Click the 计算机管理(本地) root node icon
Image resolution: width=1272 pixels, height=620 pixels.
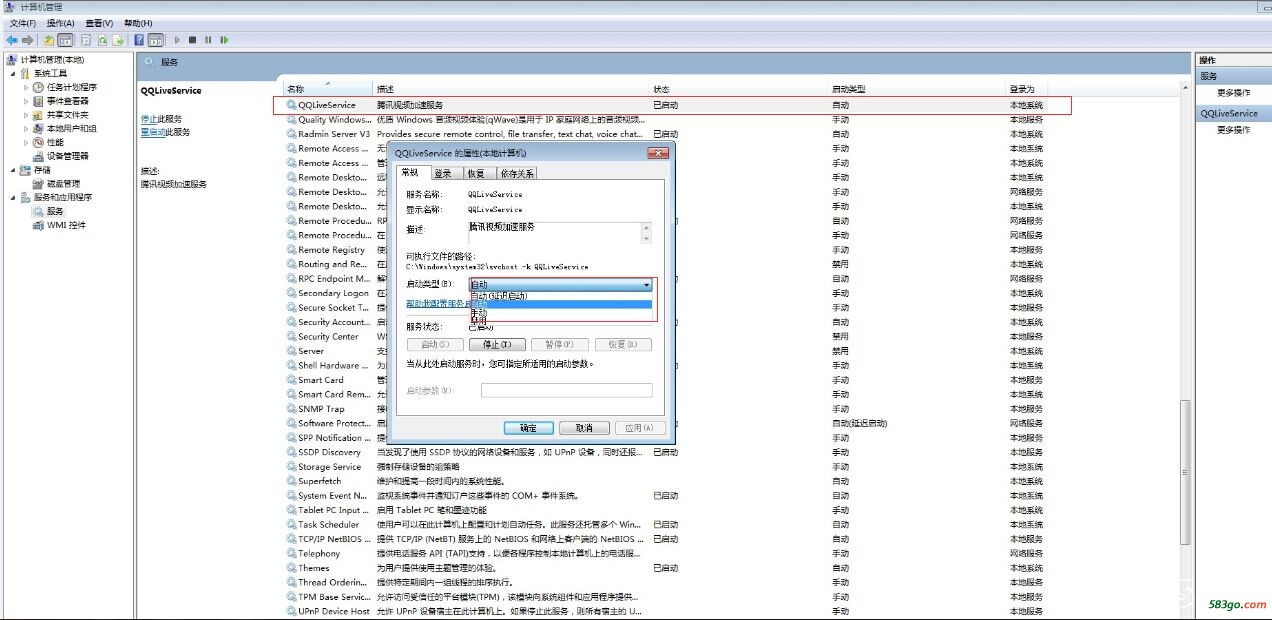point(12,60)
